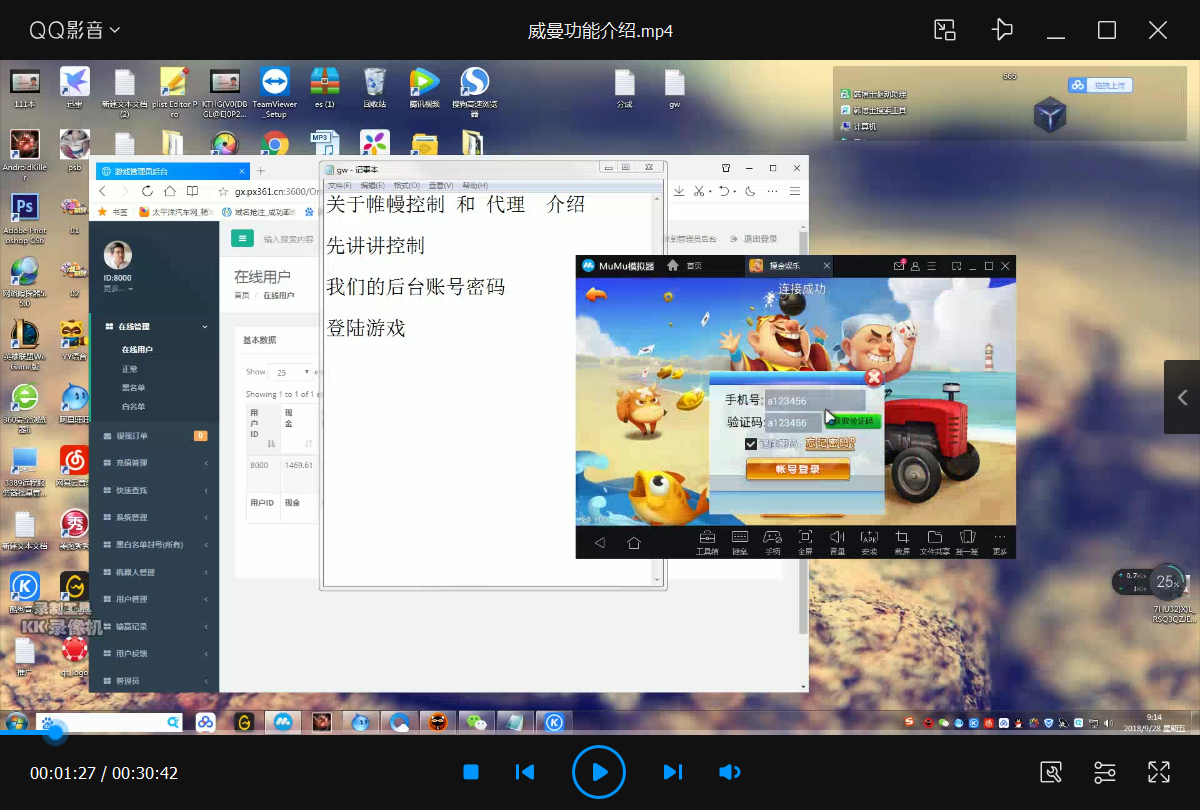Screen dimensions: 1200x810
Task: Open MuMu 更多 more options
Action: click(x=999, y=541)
